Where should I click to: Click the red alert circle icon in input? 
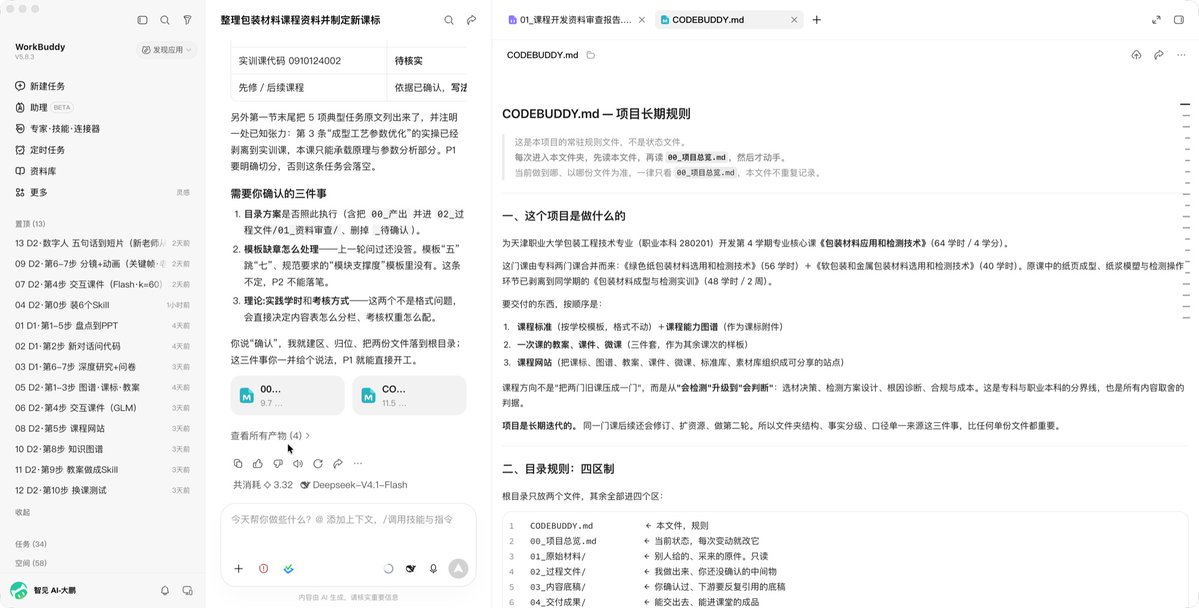pos(264,568)
